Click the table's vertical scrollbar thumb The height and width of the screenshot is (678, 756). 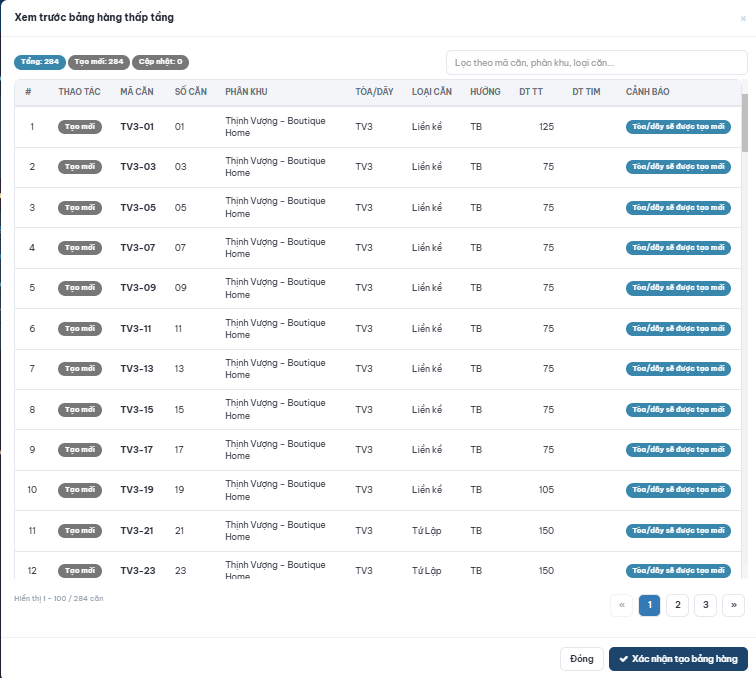pyautogui.click(x=744, y=122)
